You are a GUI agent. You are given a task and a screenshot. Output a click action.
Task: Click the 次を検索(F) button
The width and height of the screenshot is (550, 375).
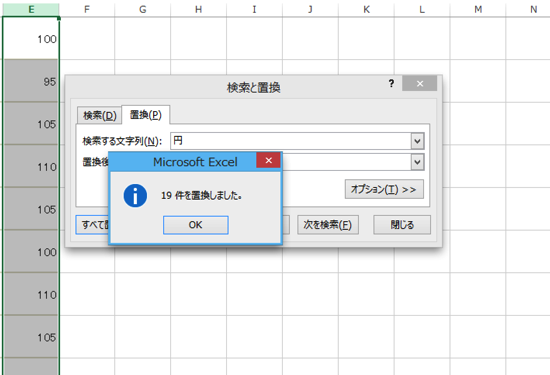(328, 225)
